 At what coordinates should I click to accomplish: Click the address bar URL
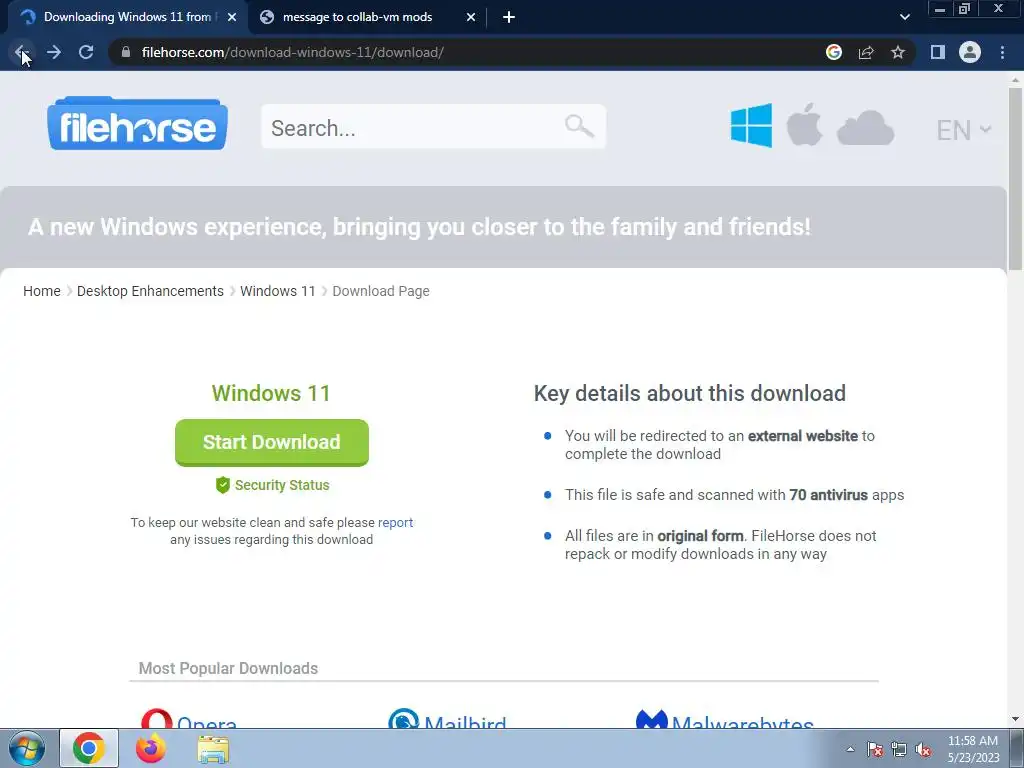click(x=293, y=52)
